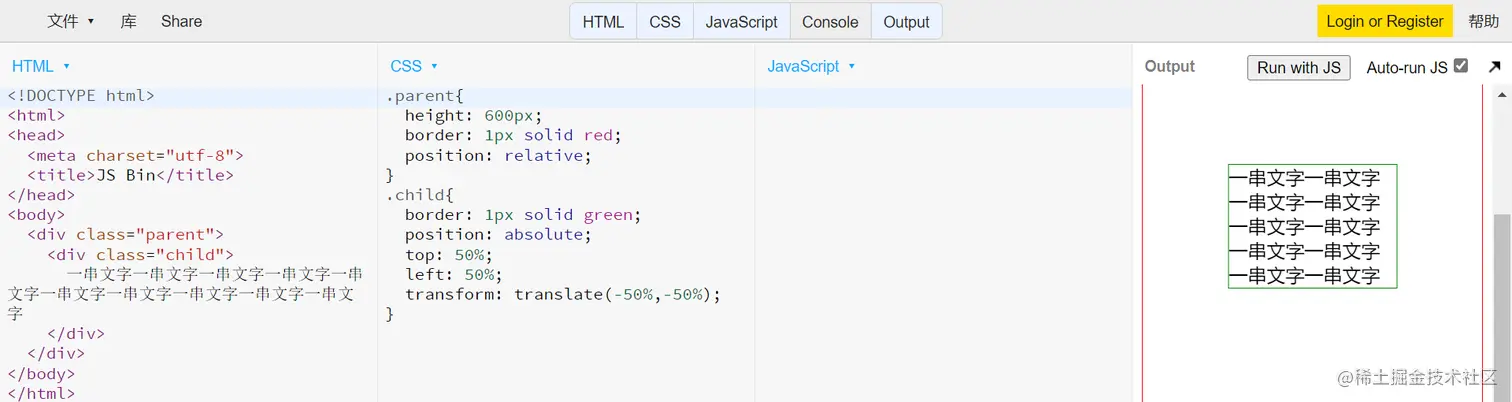Pop out the output into new window

point(1494,67)
